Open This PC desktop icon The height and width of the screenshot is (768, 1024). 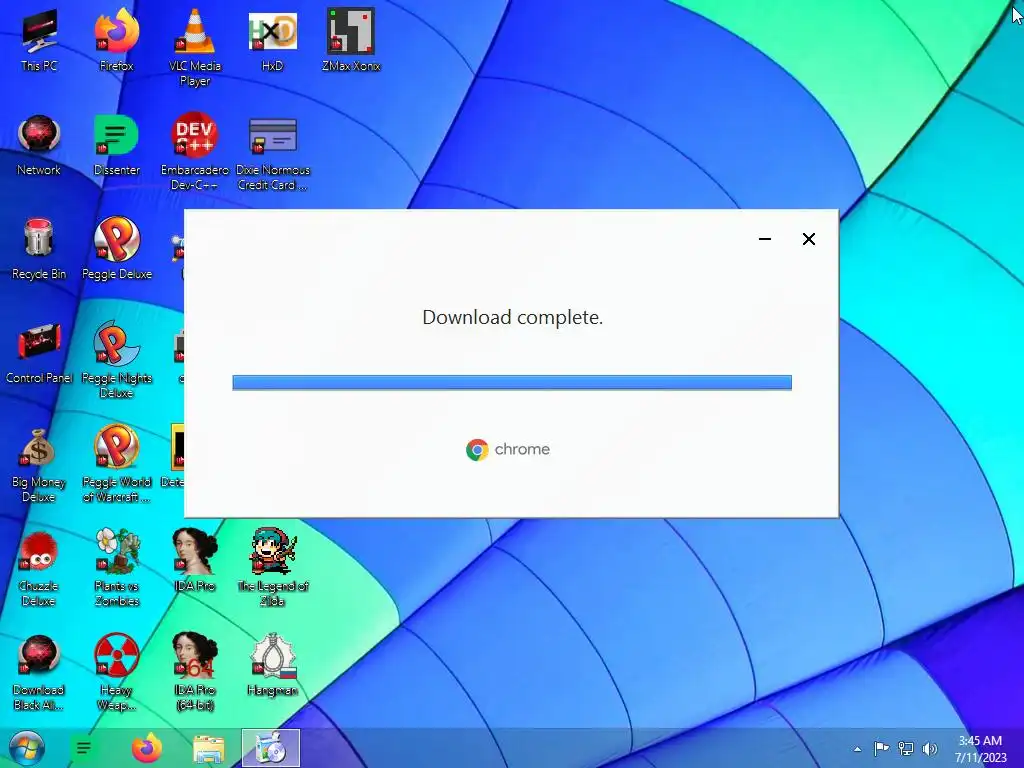pyautogui.click(x=39, y=39)
